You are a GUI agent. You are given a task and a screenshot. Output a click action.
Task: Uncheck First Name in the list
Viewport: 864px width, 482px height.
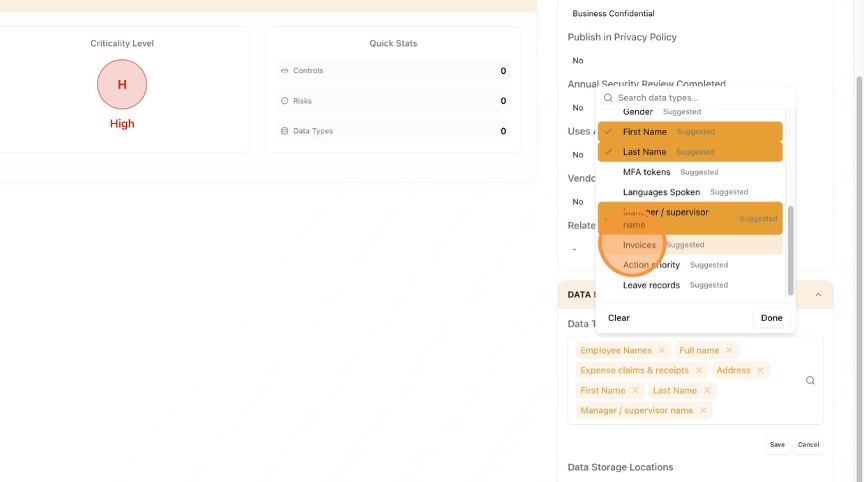689,132
